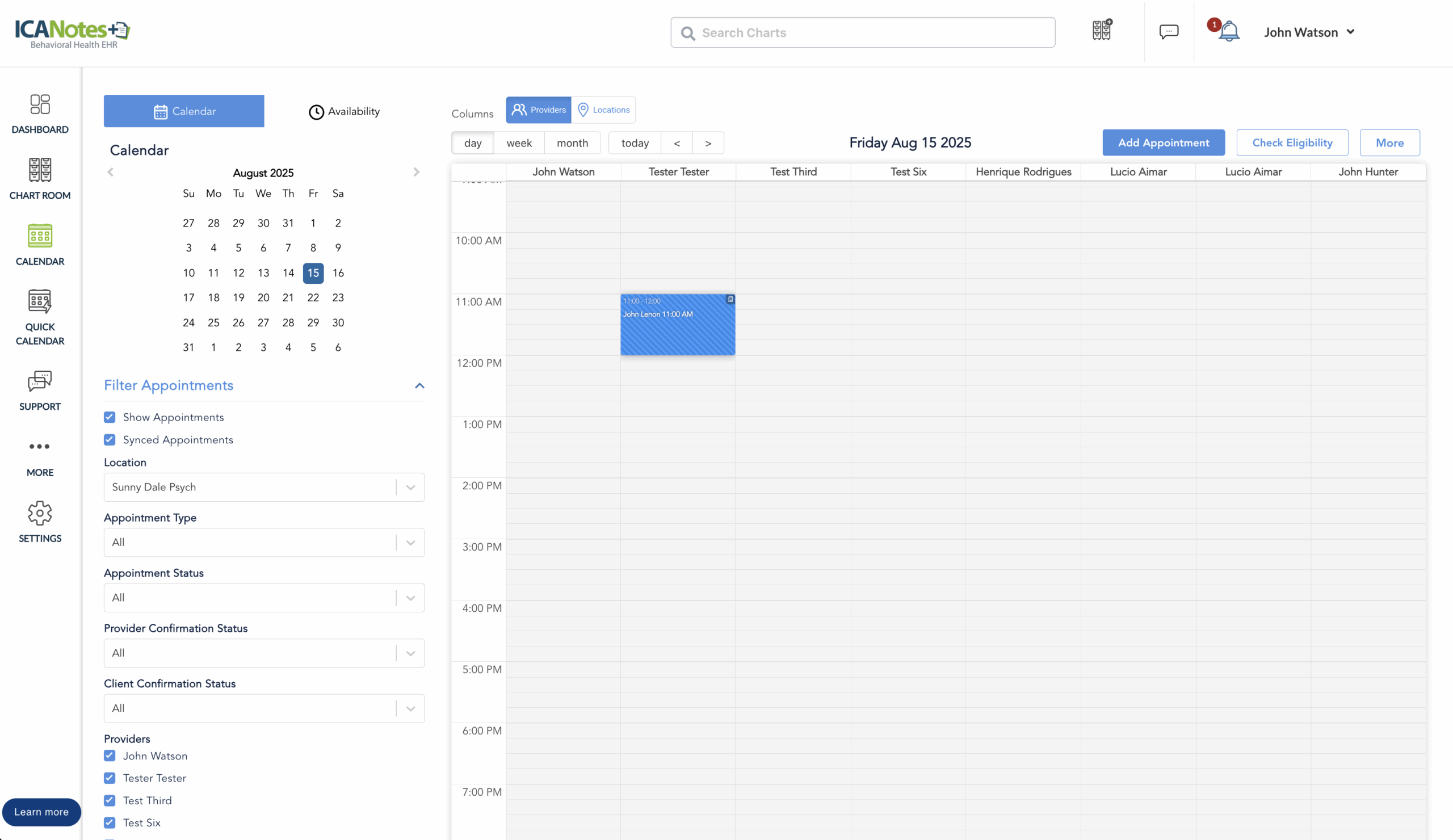Uncheck Show Appointments filter
The height and width of the screenshot is (840, 1453).
coord(110,417)
